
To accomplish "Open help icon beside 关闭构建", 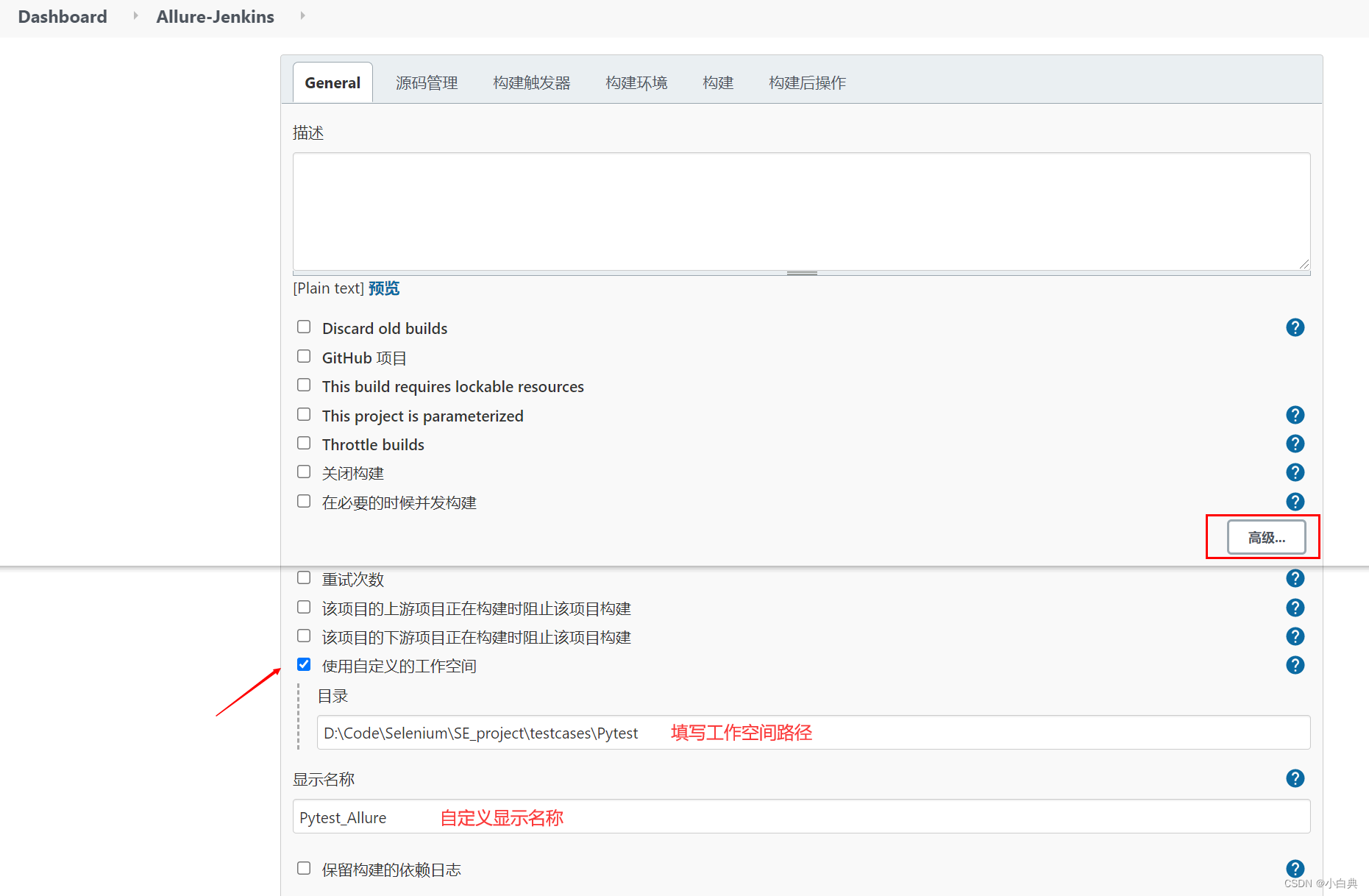I will click(x=1295, y=472).
